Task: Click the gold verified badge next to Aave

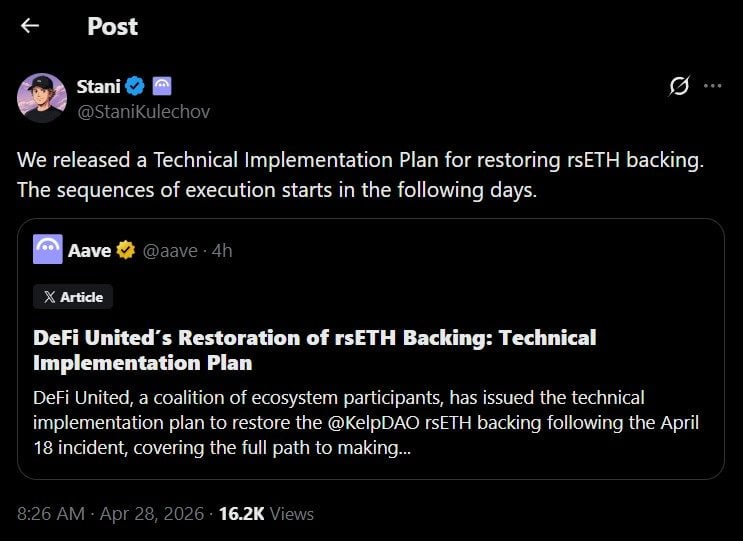Action: coord(126,250)
